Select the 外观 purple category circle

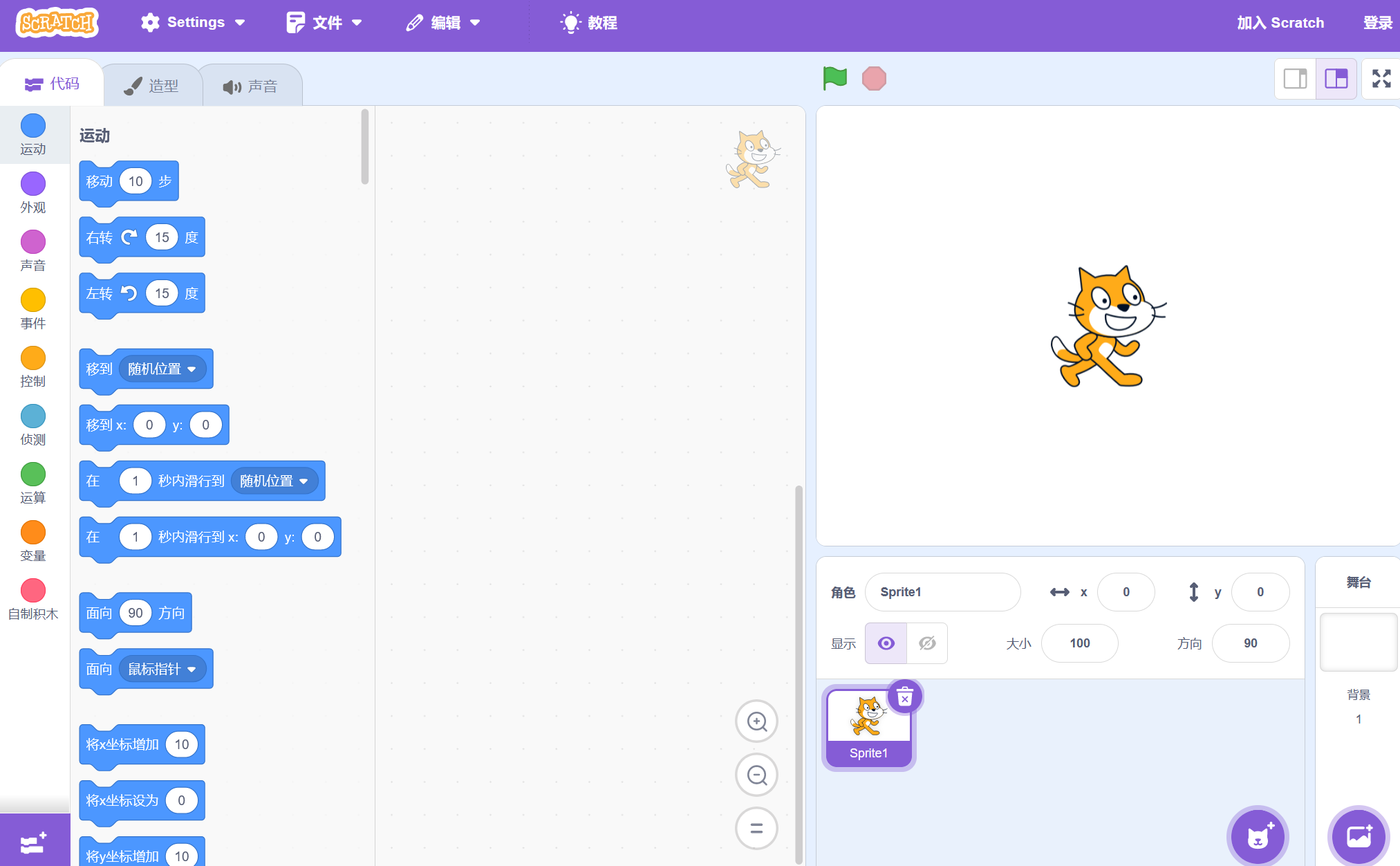[x=33, y=184]
